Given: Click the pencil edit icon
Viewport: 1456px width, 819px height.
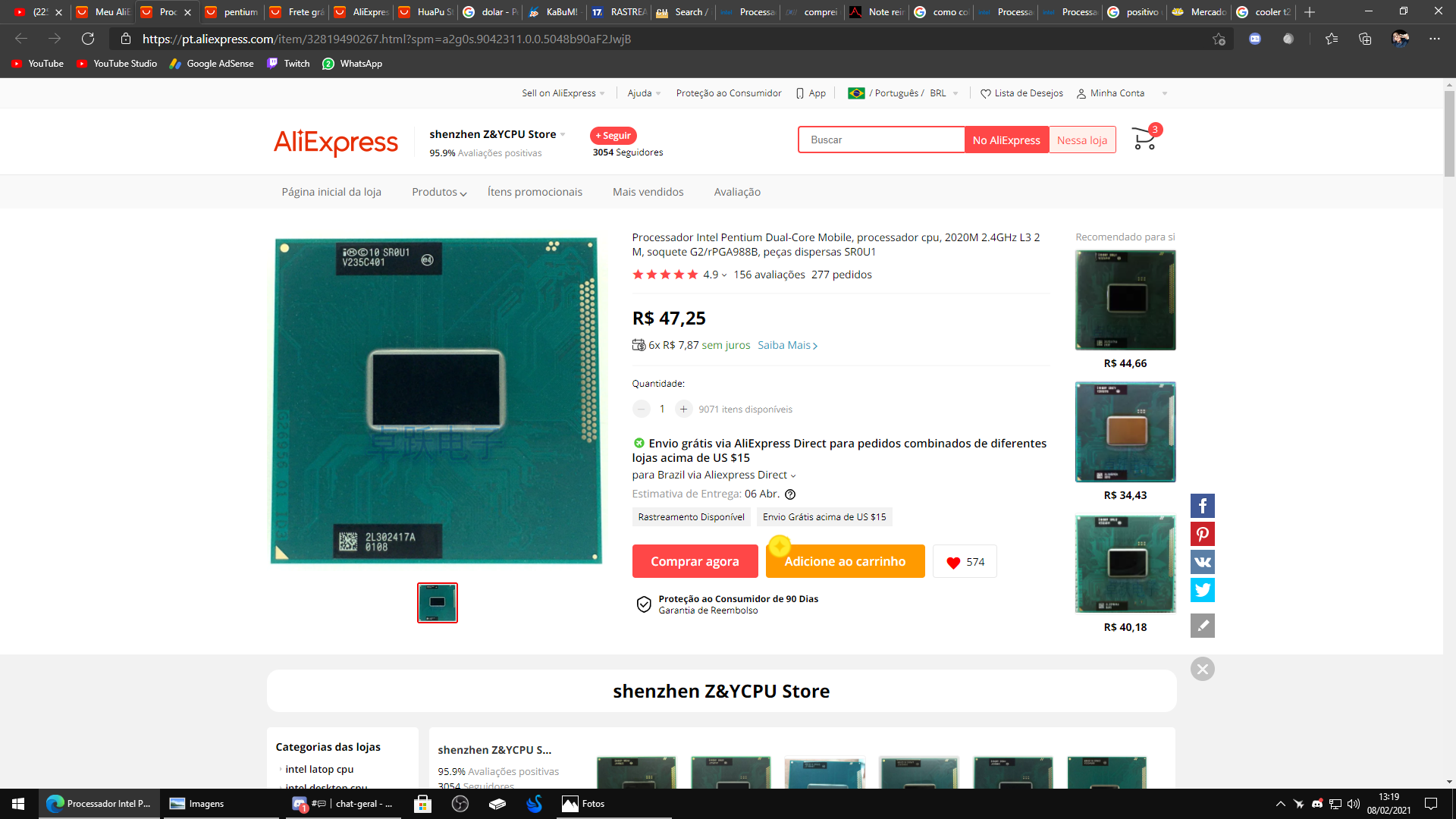Looking at the screenshot, I should click(1203, 626).
